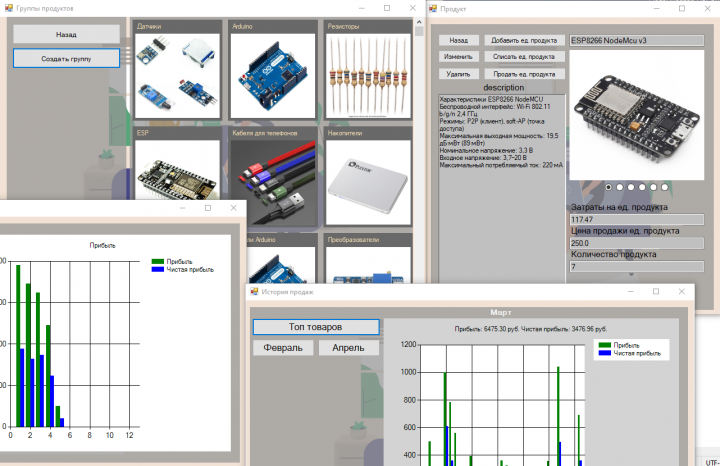Viewport: 720px width, 466px height.
Task: Click the Март heading text
Action: pos(501,312)
